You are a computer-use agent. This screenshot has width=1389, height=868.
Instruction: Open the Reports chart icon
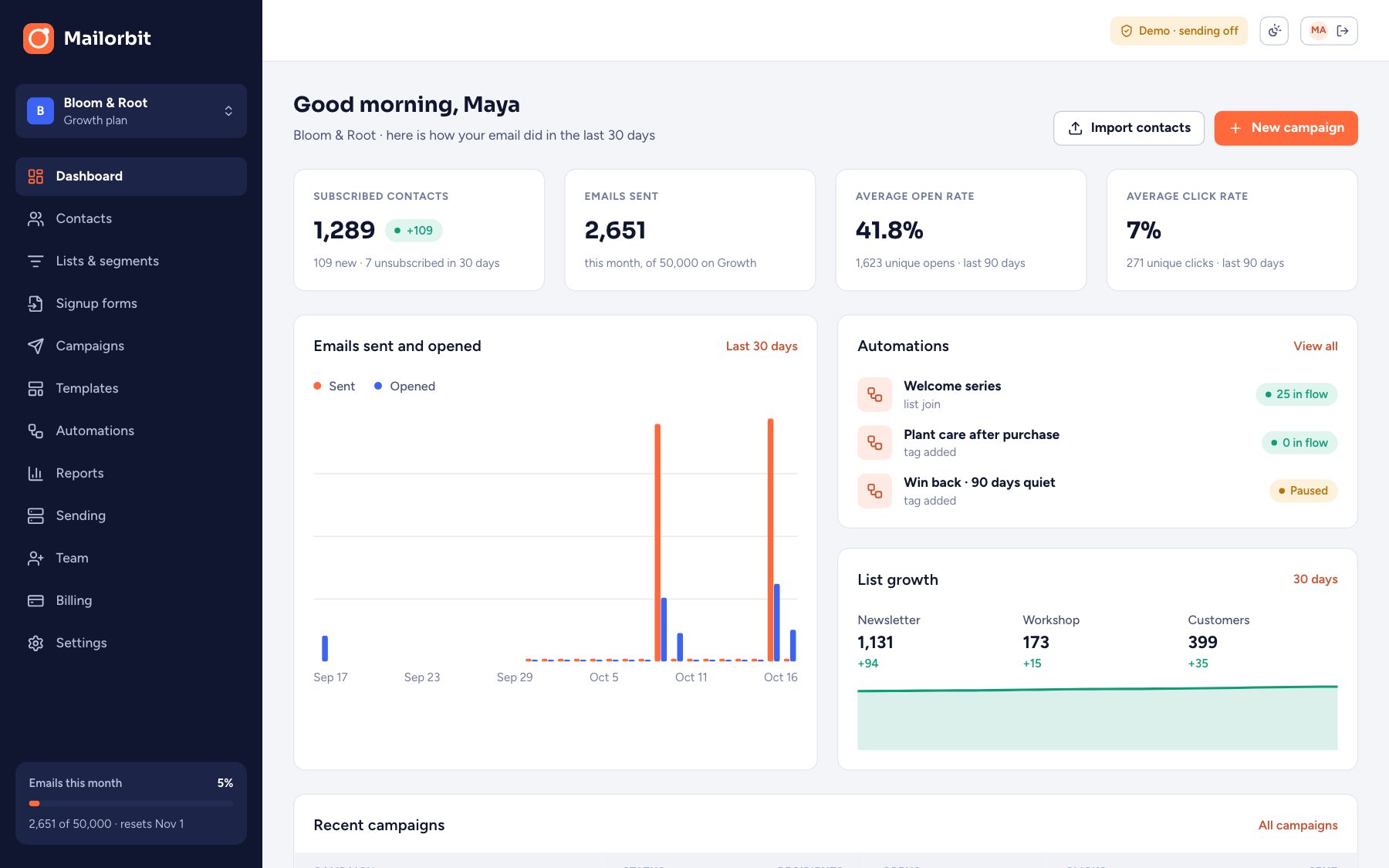click(35, 473)
